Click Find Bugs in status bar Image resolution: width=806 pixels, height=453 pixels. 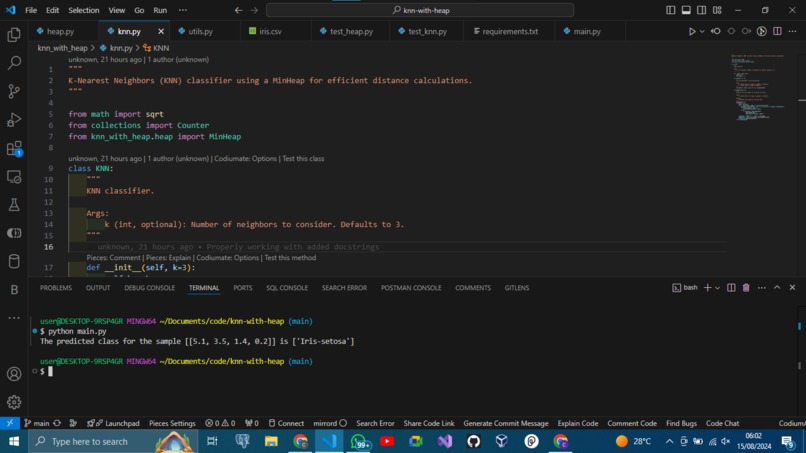(681, 423)
